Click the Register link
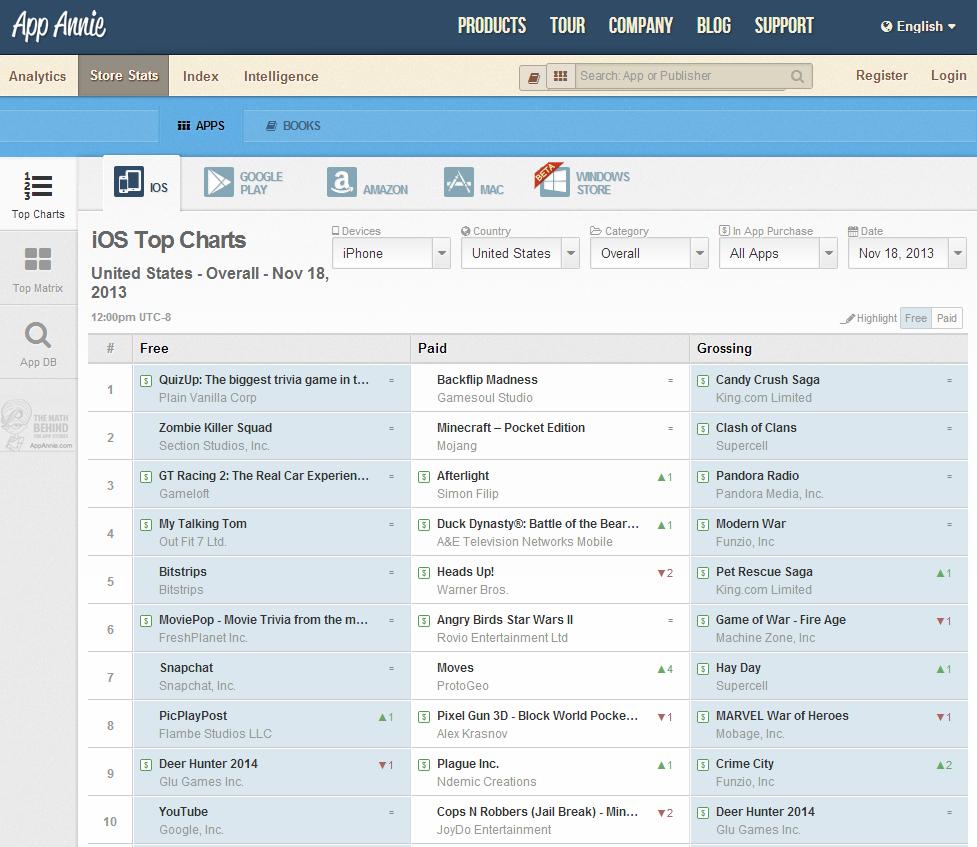 881,75
